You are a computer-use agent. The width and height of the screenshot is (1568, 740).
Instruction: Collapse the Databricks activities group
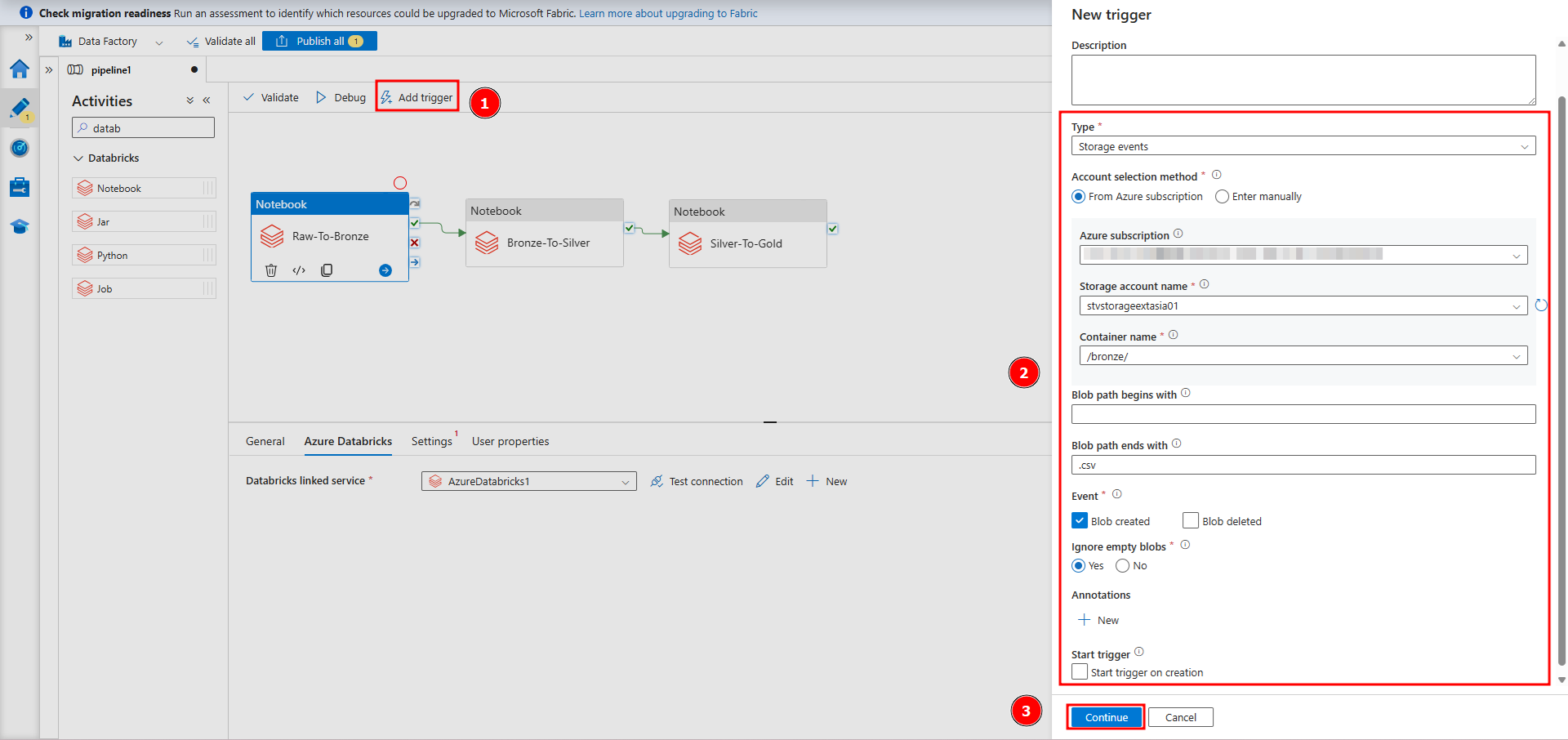coord(78,158)
